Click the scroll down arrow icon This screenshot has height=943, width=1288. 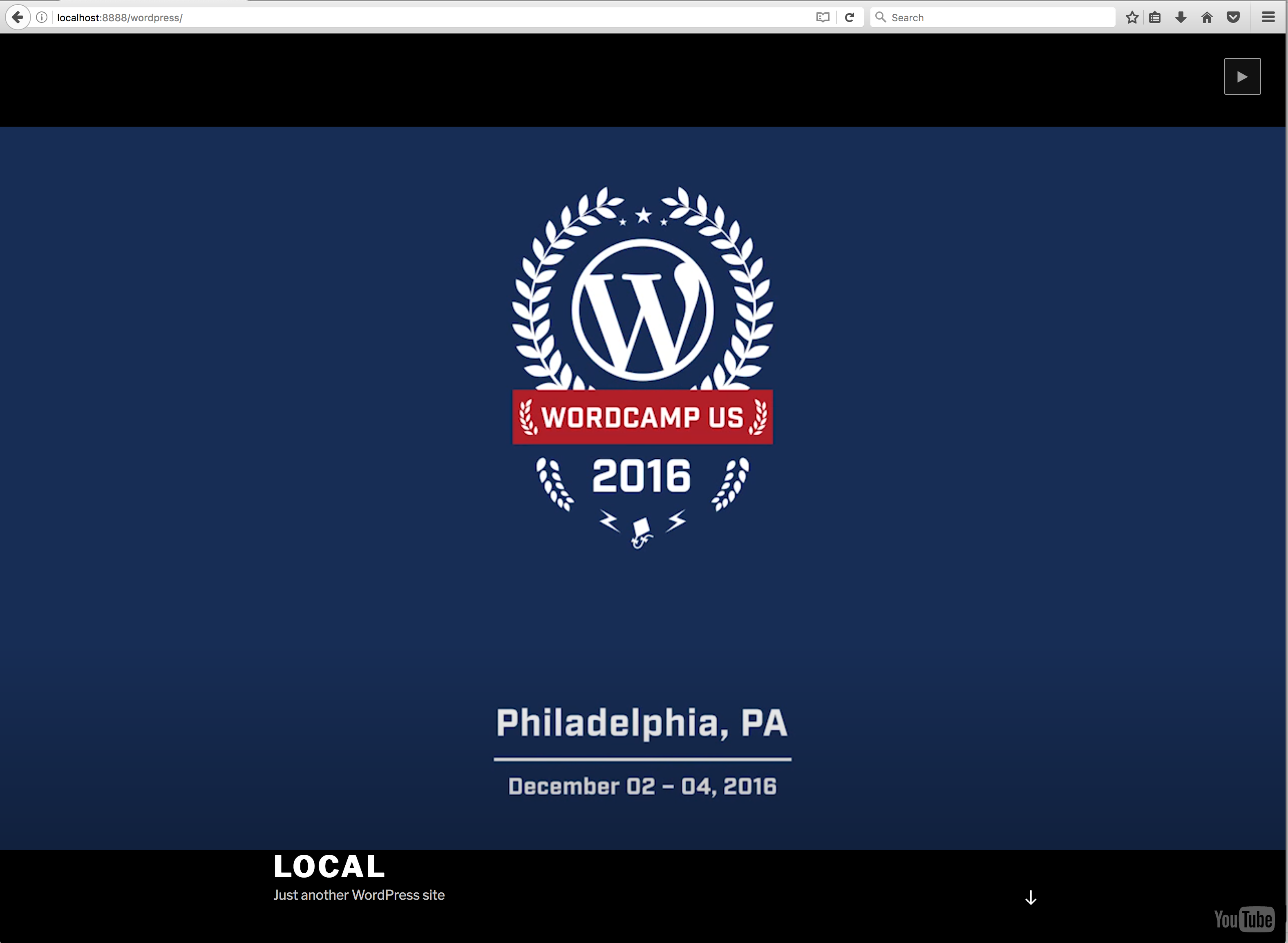pyautogui.click(x=1031, y=898)
